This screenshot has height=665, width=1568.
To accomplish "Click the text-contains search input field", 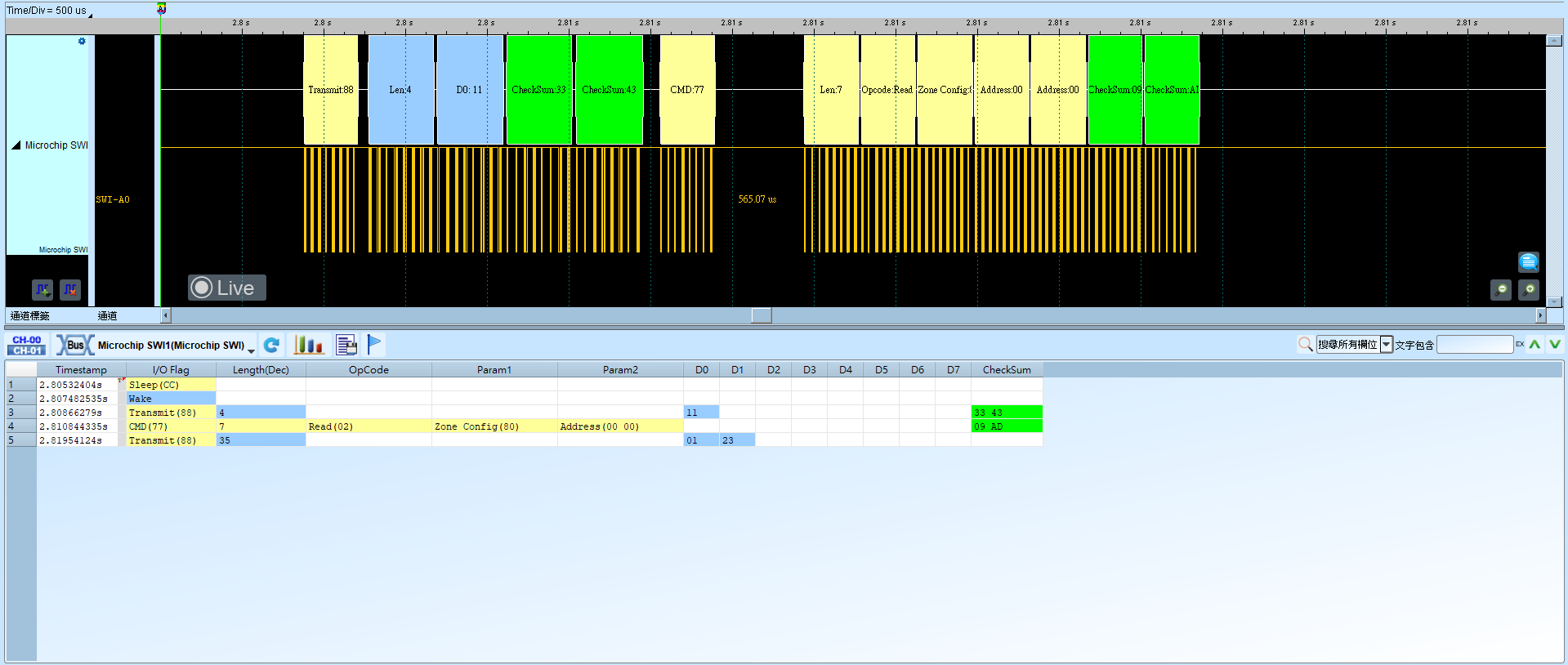I will pos(1475,345).
